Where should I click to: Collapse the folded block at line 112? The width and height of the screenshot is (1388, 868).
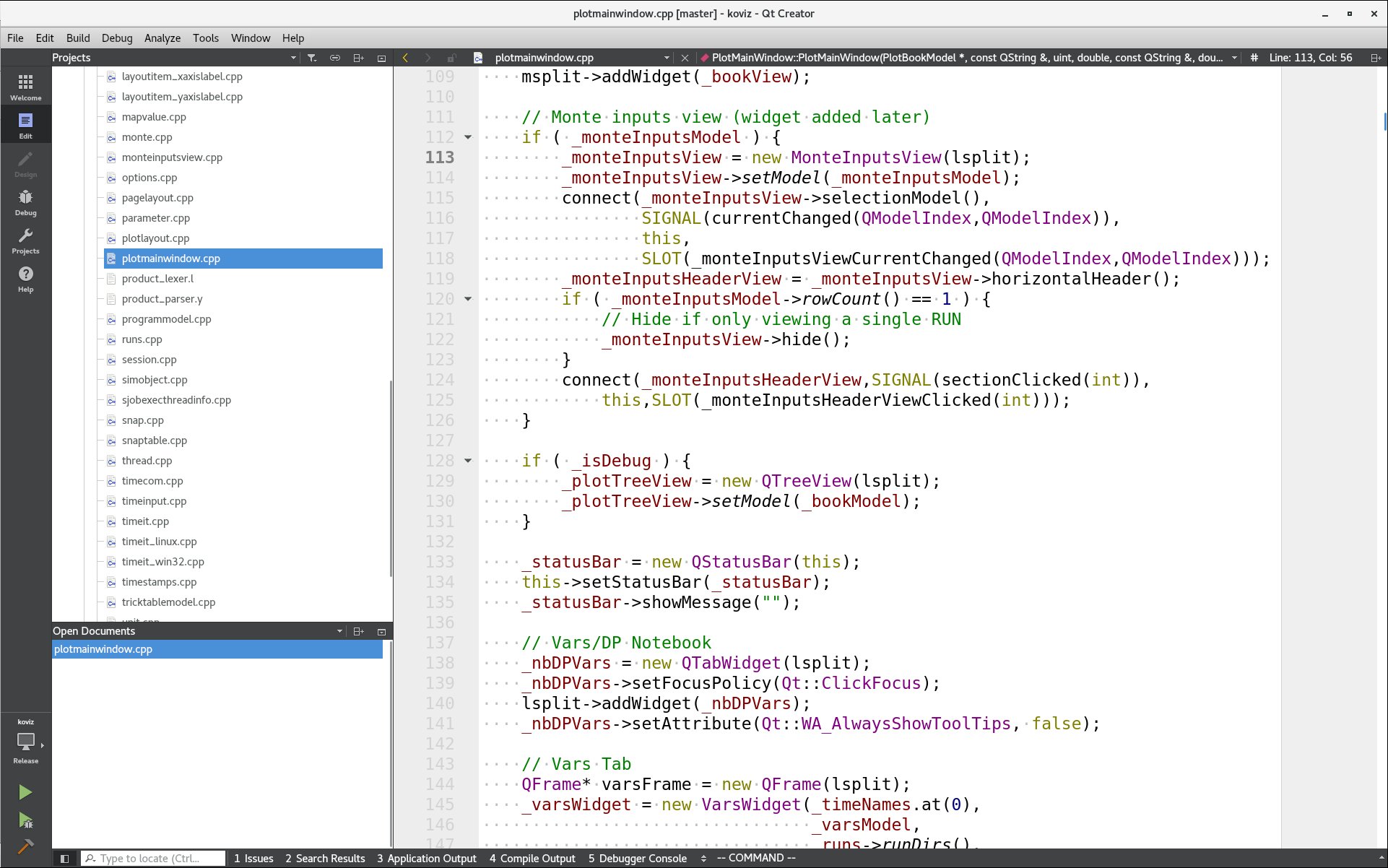[468, 136]
